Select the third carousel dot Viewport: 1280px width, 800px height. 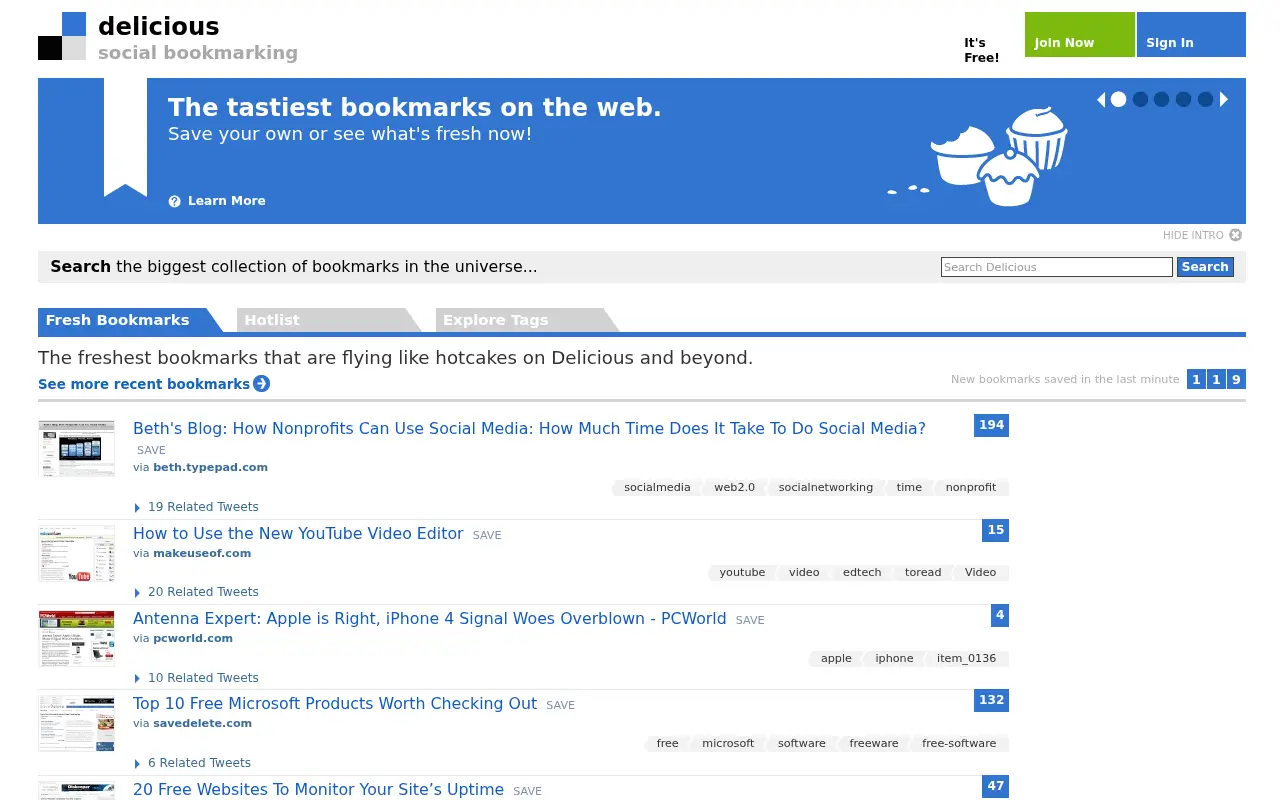pyautogui.click(x=1162, y=99)
